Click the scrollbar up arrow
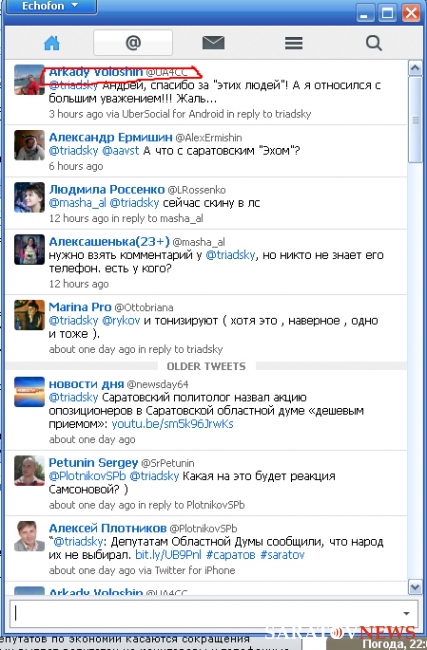Screen dimensions: 427x650 (415, 68)
